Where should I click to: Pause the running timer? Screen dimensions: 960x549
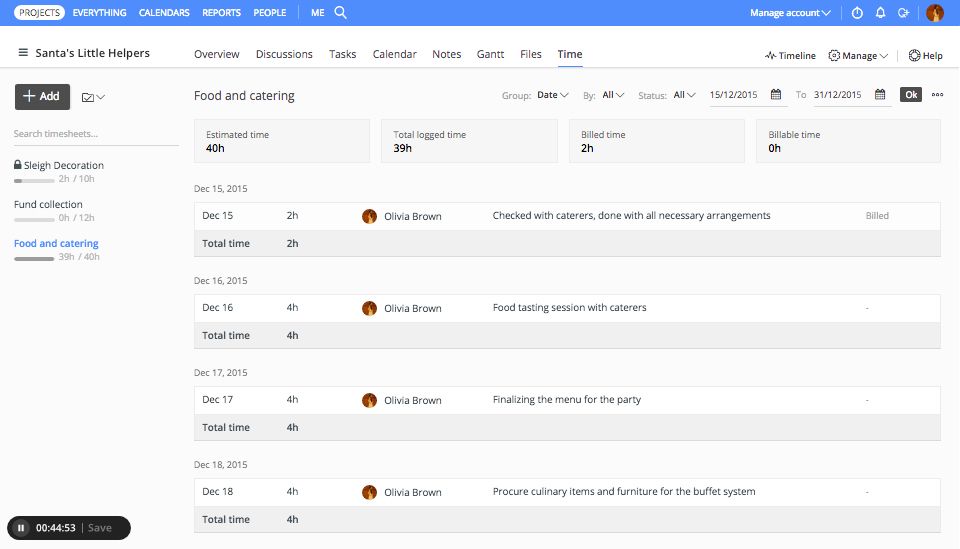coord(21,528)
